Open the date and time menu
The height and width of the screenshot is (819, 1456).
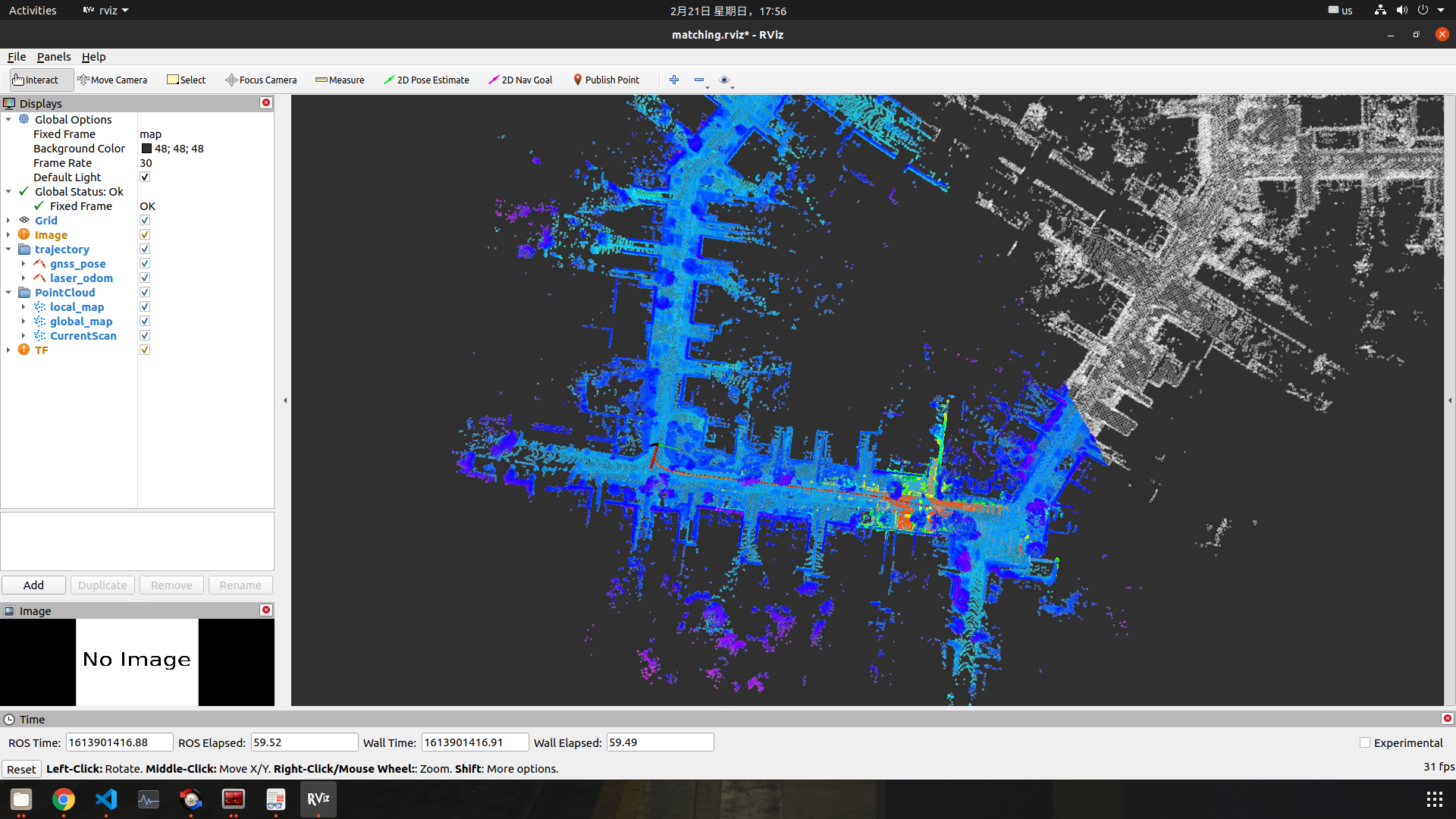click(728, 11)
